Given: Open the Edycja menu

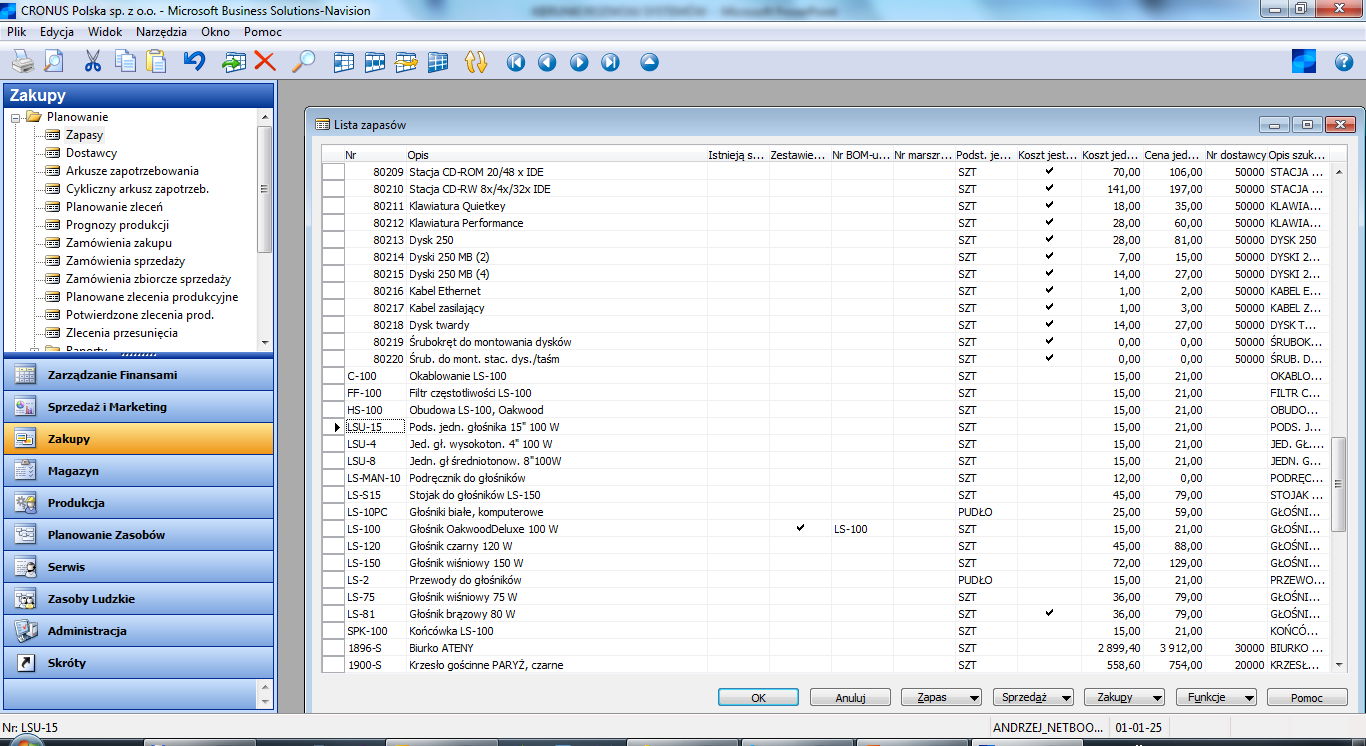Looking at the screenshot, I should (57, 32).
